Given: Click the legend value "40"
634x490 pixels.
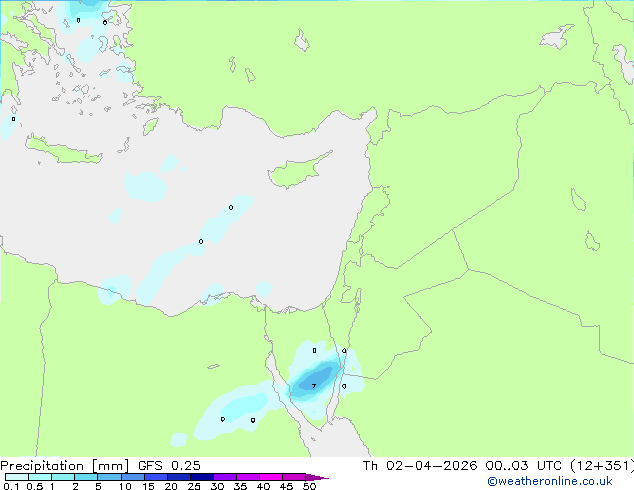Looking at the screenshot, I should (263, 486).
